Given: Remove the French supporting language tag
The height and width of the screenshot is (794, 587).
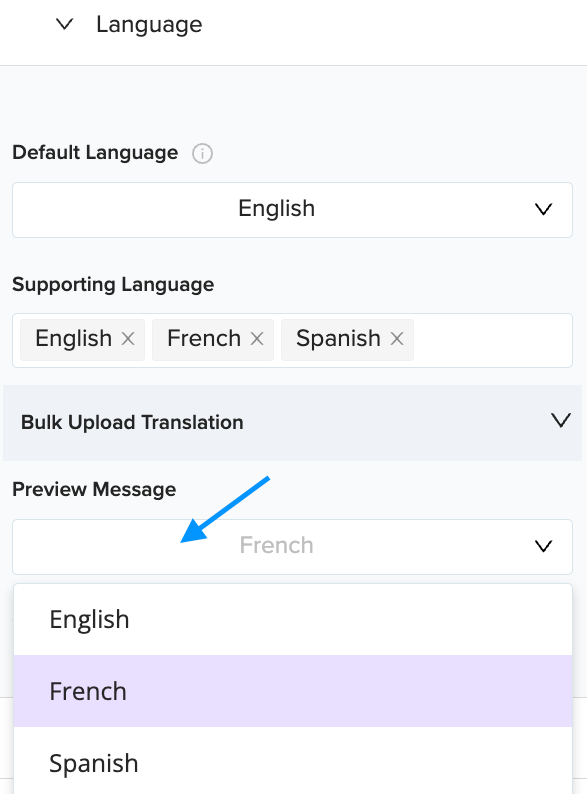Looking at the screenshot, I should [257, 338].
